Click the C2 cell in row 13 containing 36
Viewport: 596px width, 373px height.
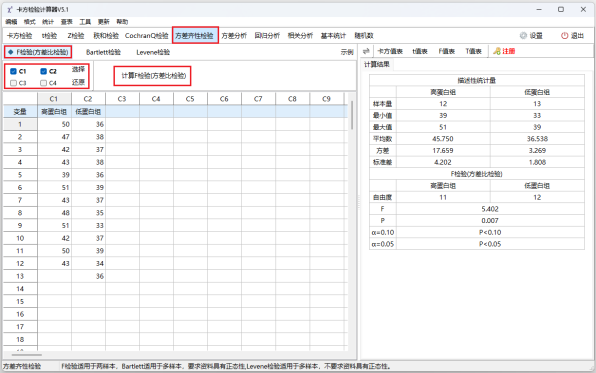point(88,276)
